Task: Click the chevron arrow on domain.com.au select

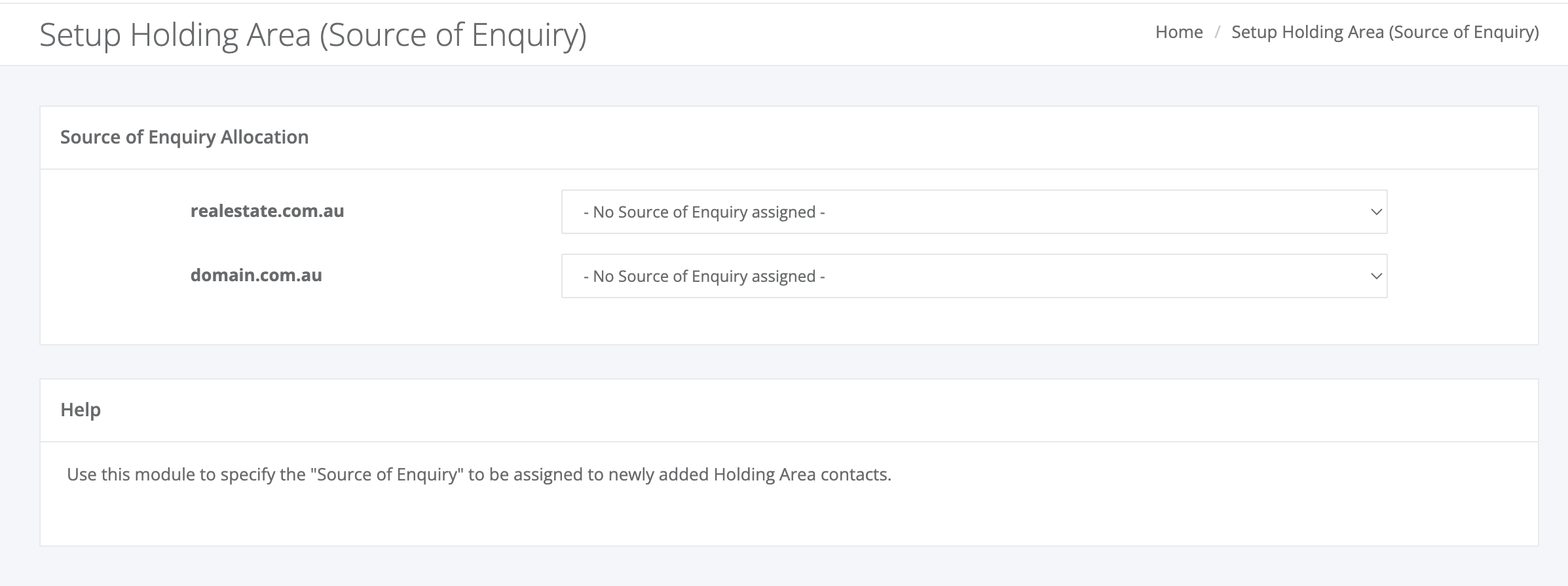Action: pyautogui.click(x=1376, y=276)
